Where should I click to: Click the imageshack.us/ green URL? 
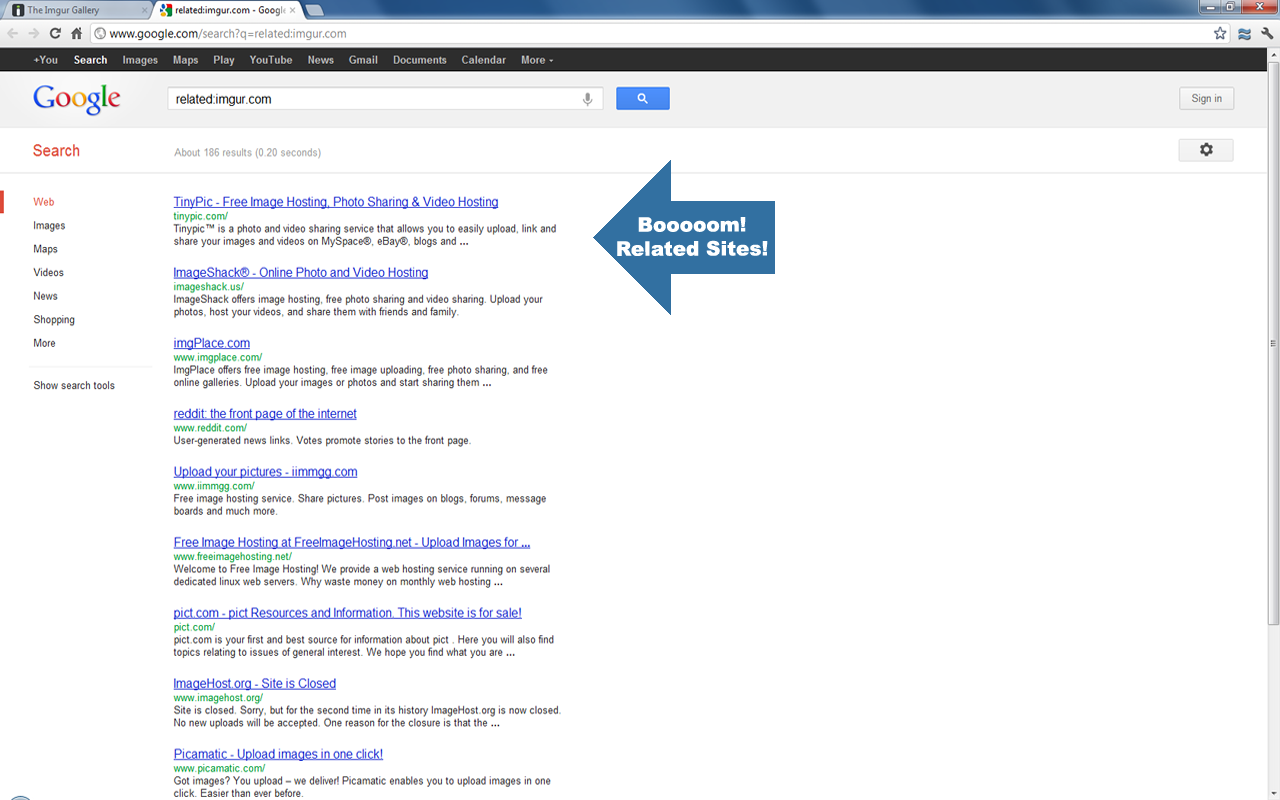click(x=209, y=287)
